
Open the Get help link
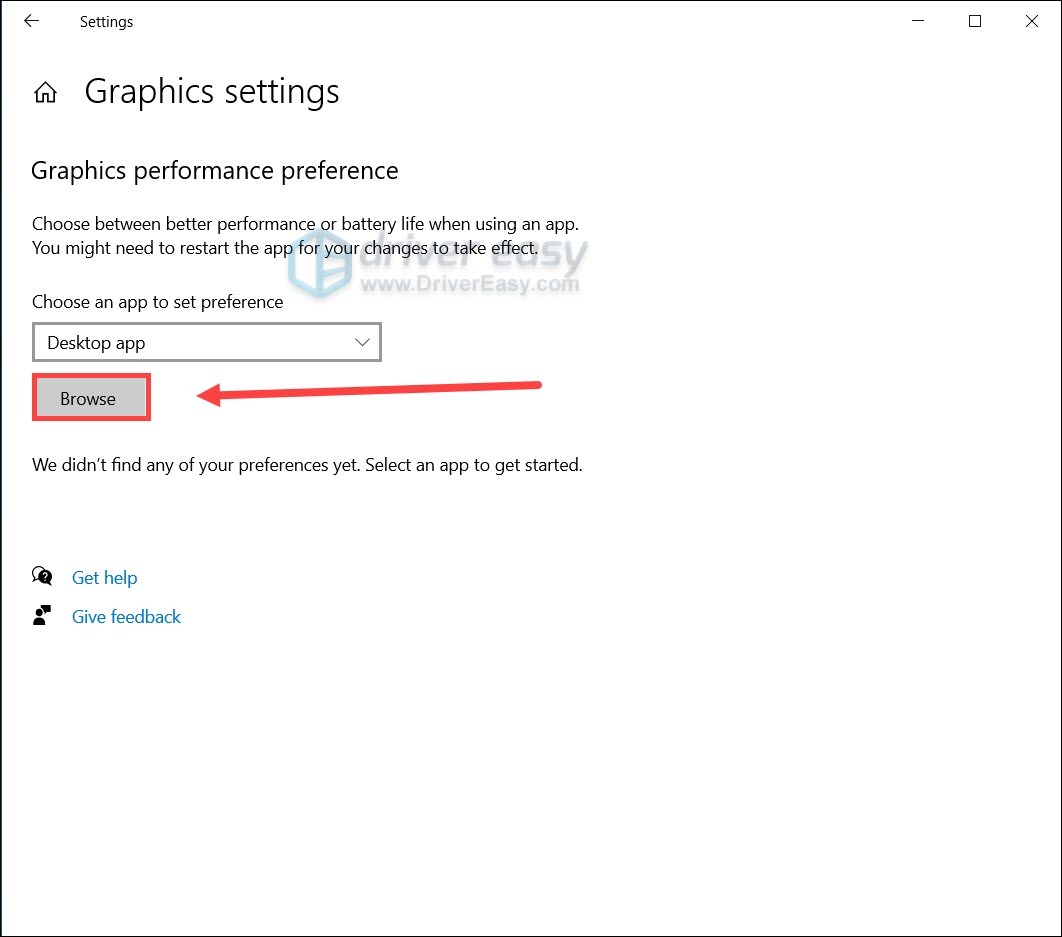click(104, 577)
